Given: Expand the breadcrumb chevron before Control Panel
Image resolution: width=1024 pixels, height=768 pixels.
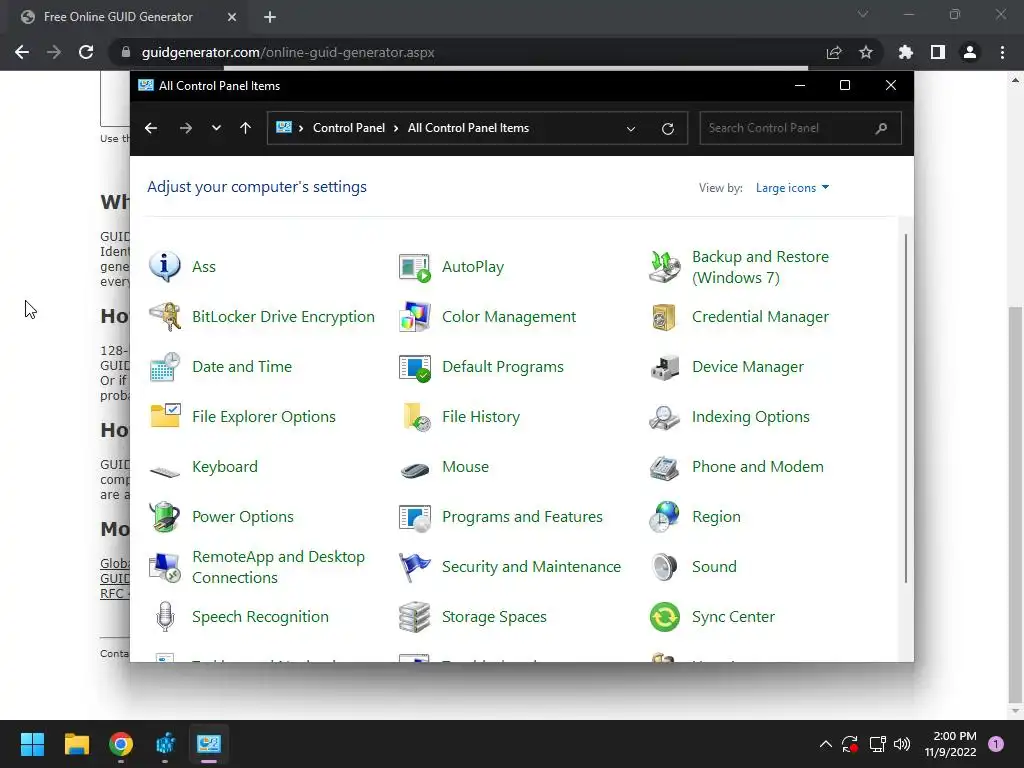Looking at the screenshot, I should click(x=301, y=128).
